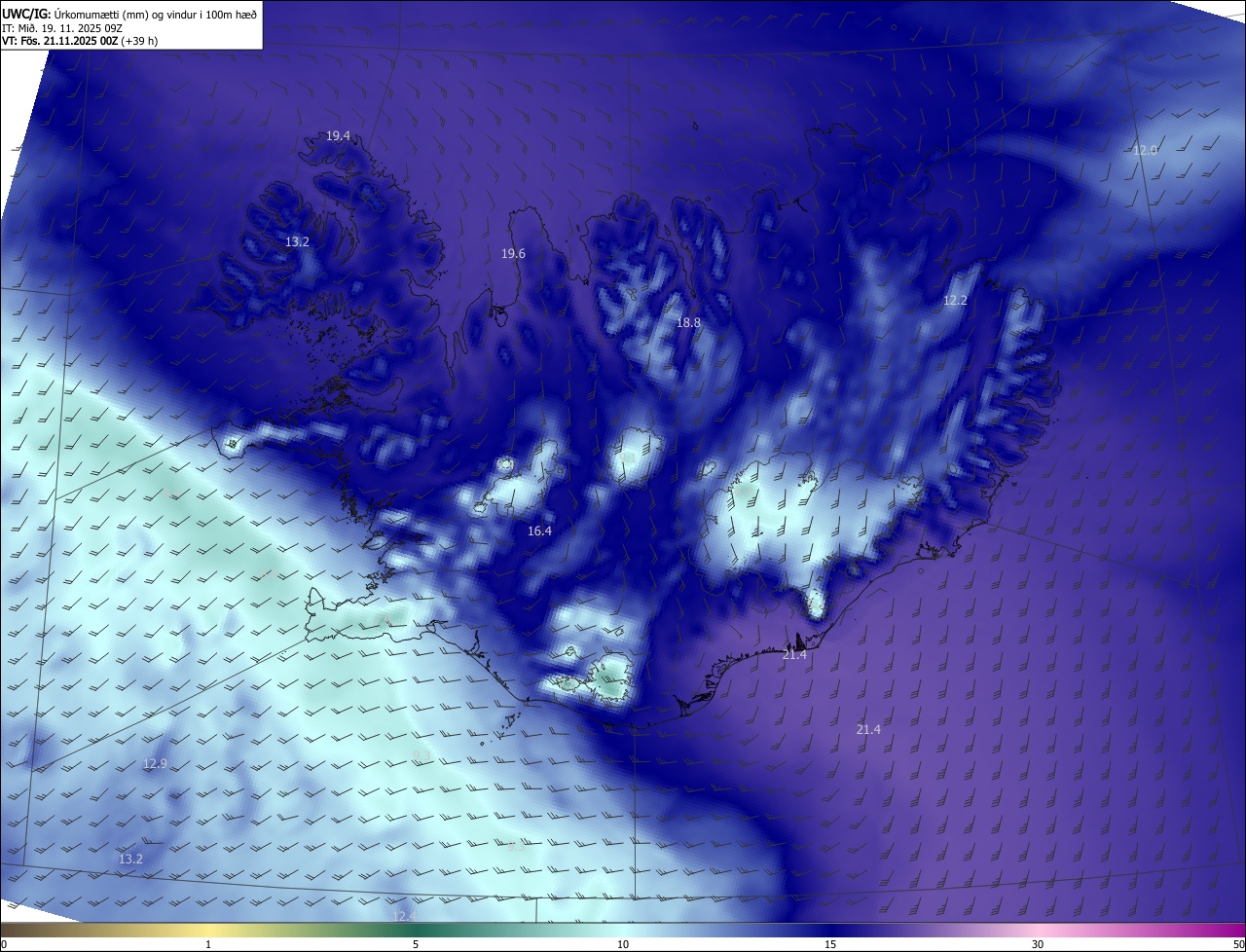
Task: Click the 12.0 value label
Action: tap(1145, 150)
